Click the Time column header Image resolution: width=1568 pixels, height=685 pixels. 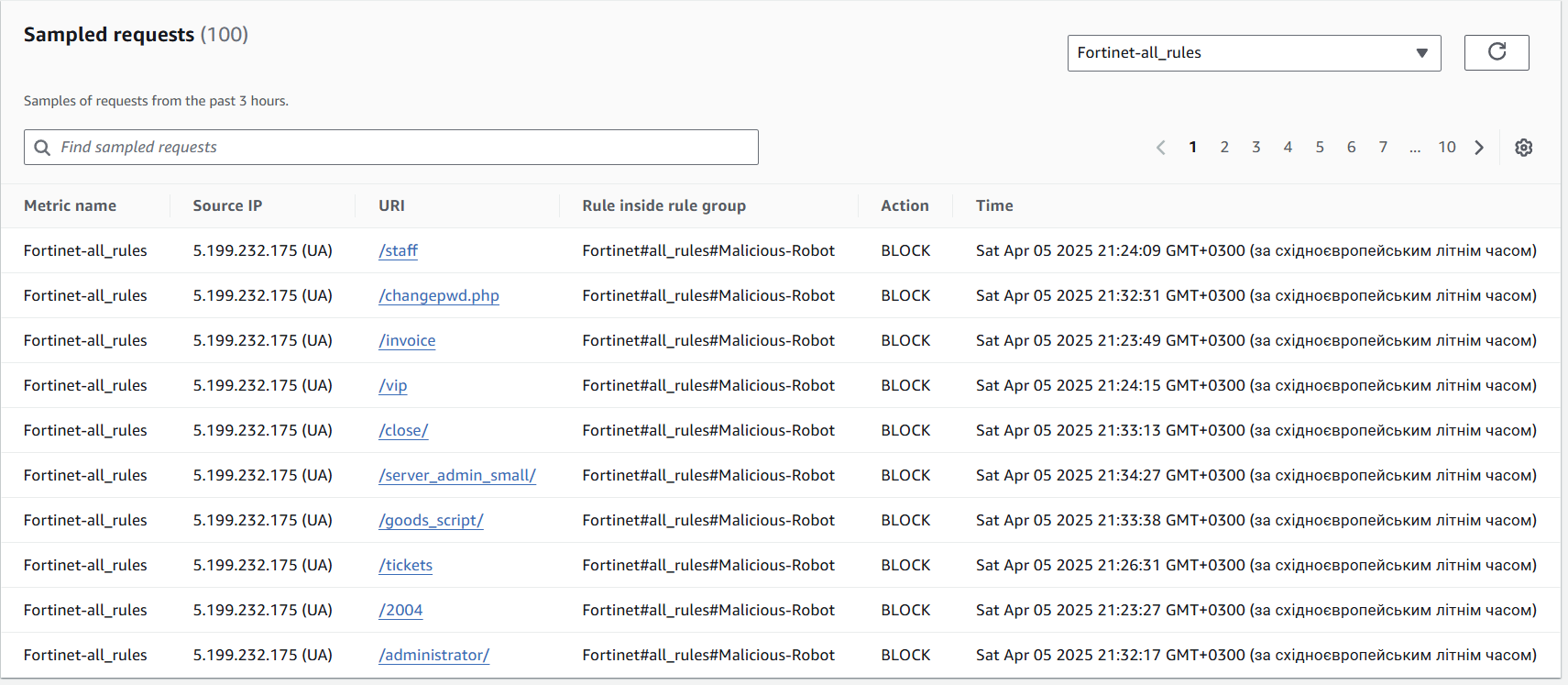(994, 205)
